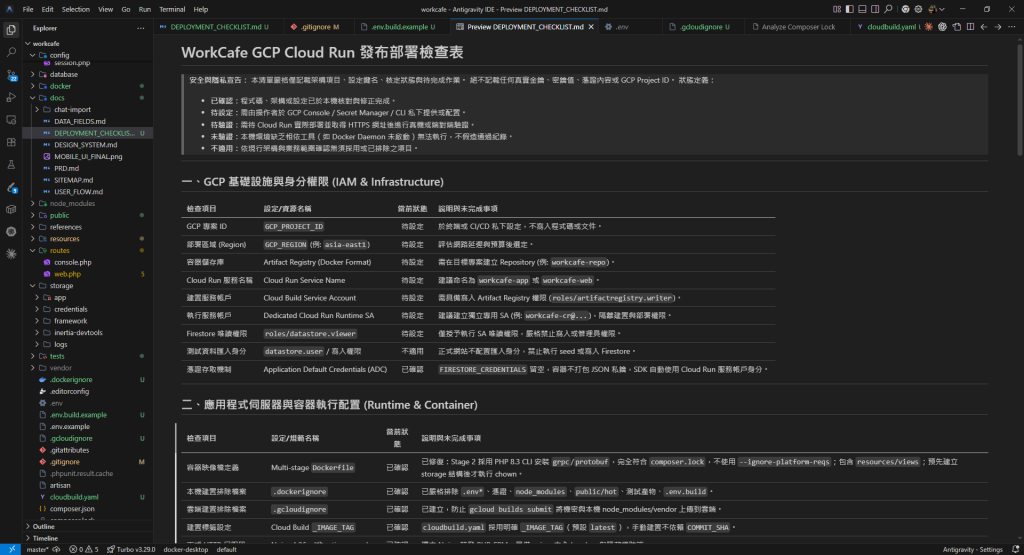Open the Extensions view

[x=11, y=142]
